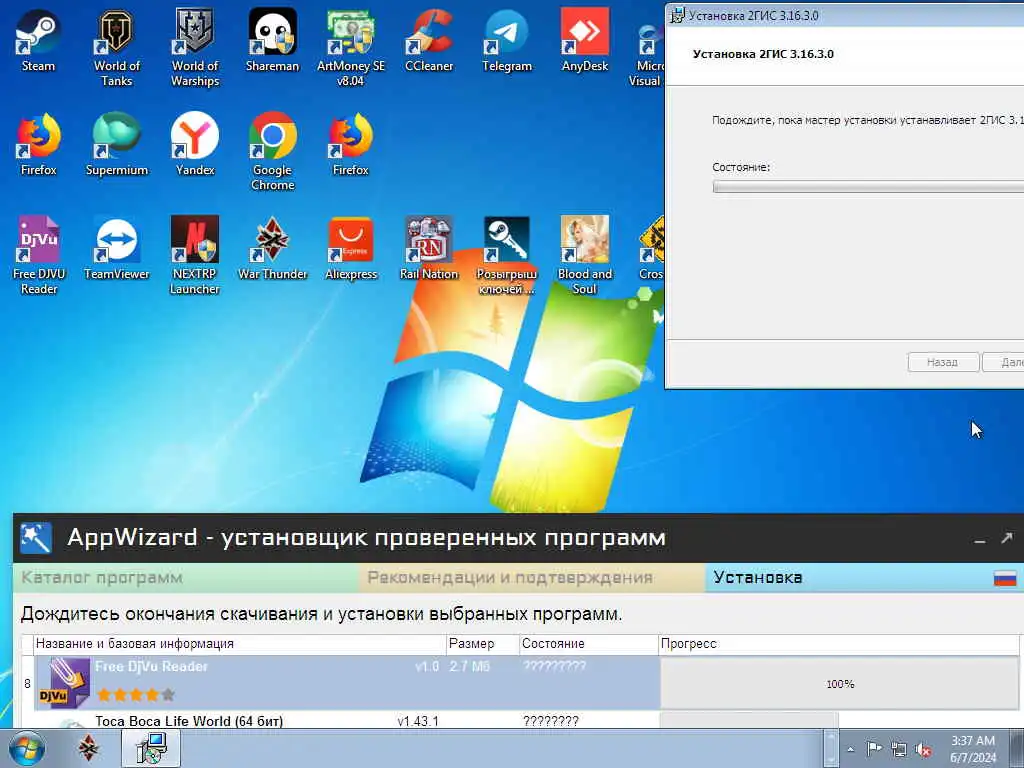Screen dimensions: 1024x768
Task: Open the Aliexpress shortcut
Action: [x=351, y=248]
